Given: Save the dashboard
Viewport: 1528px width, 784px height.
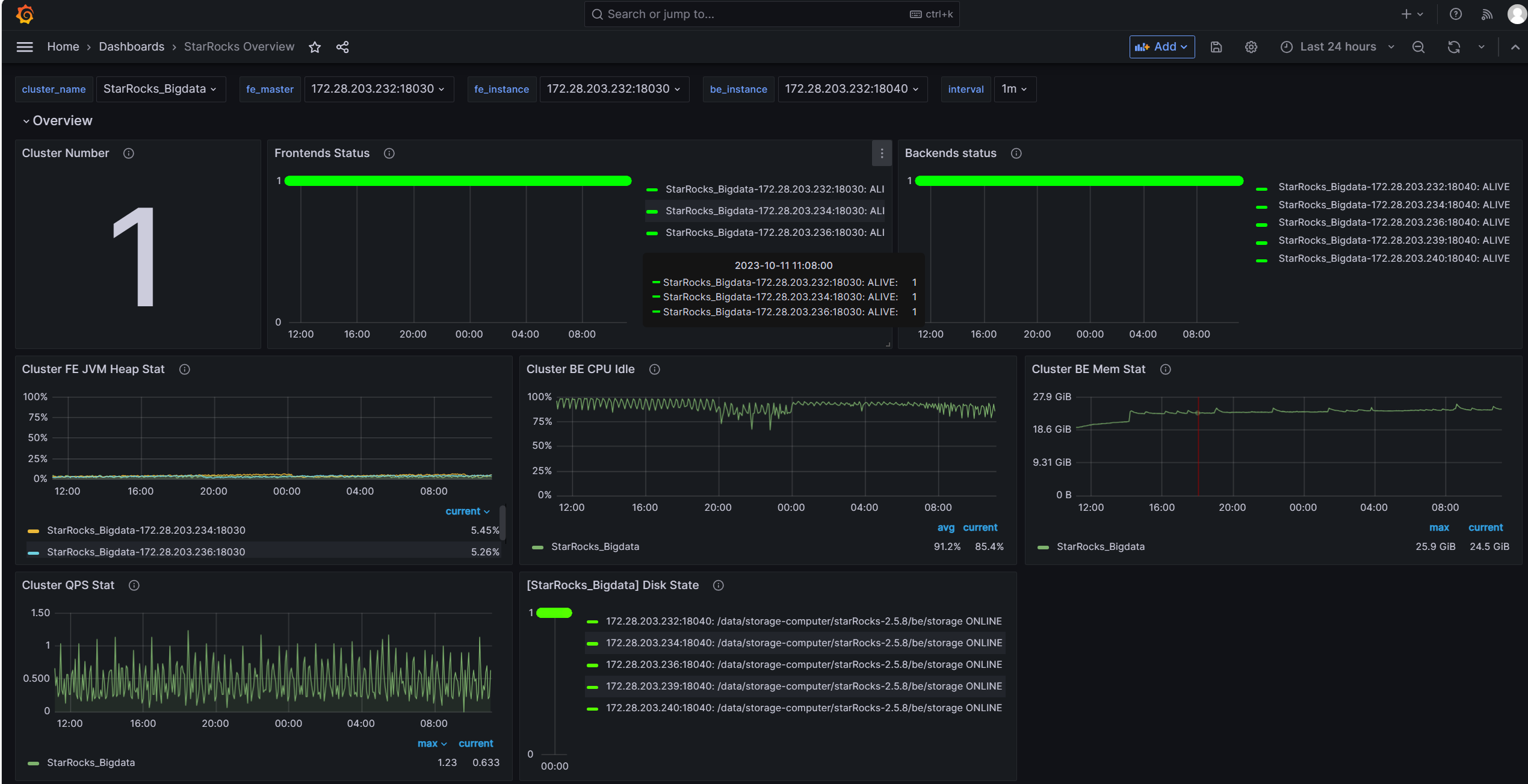Looking at the screenshot, I should click(1216, 47).
